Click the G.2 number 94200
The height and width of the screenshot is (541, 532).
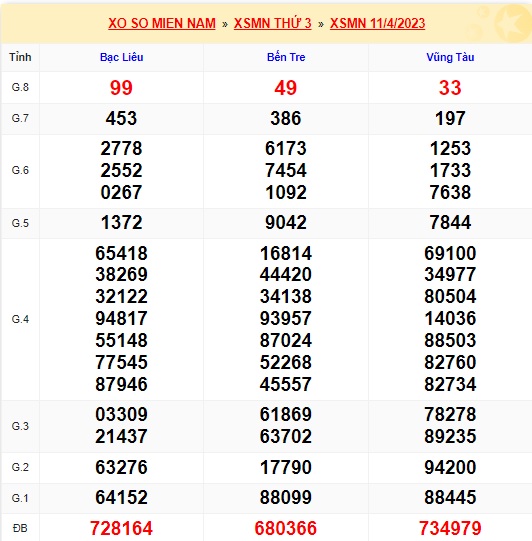click(450, 468)
